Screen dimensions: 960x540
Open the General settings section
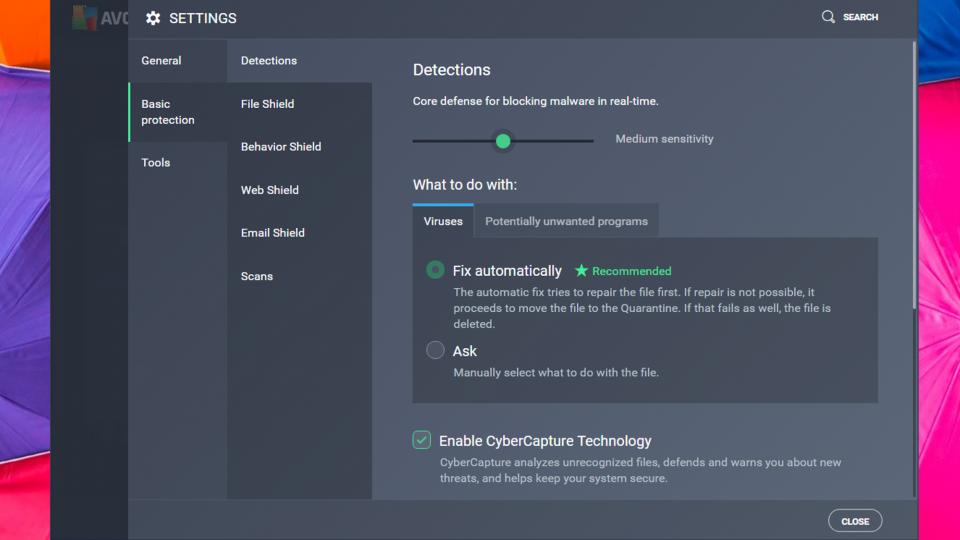tap(161, 61)
